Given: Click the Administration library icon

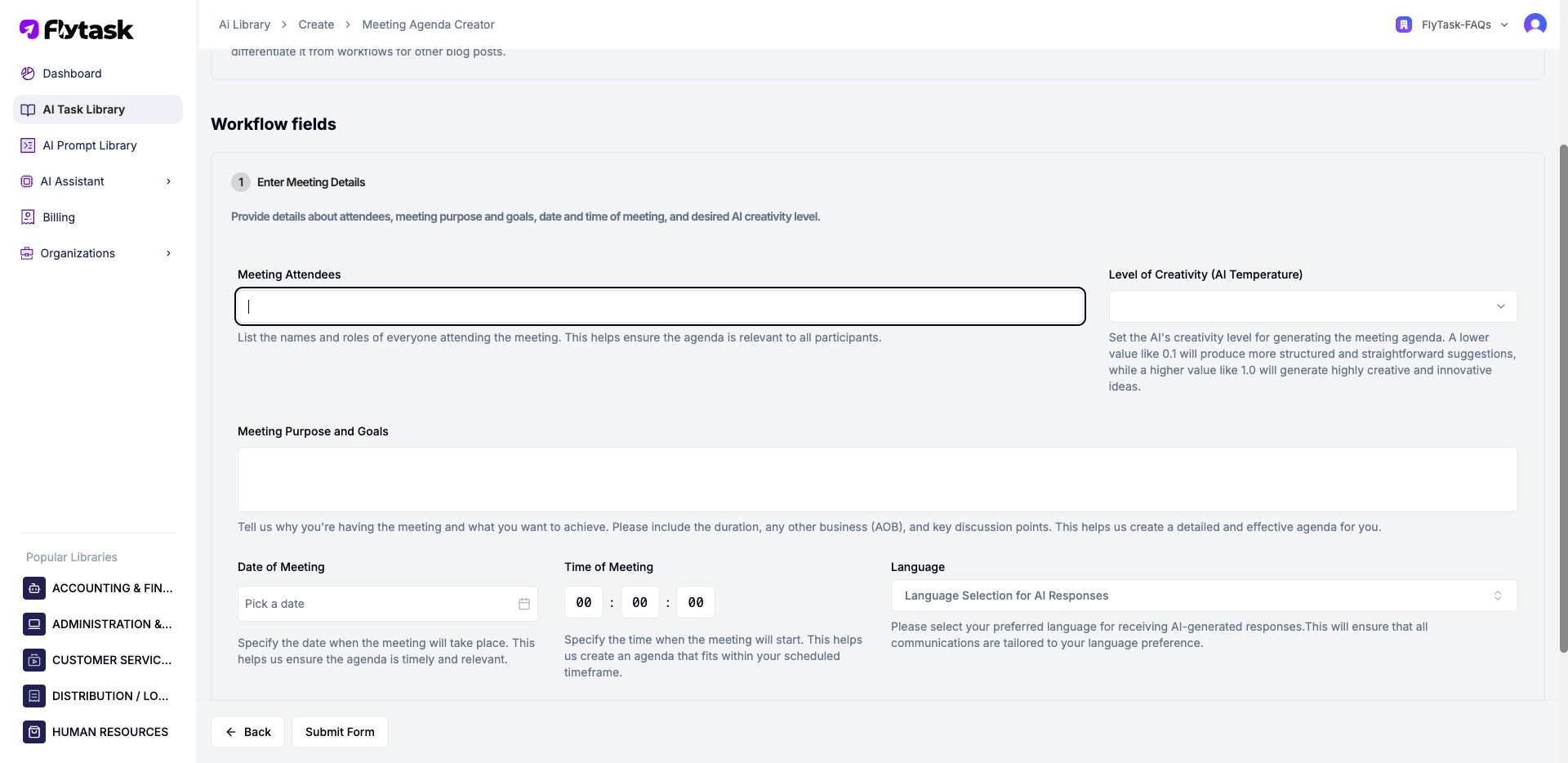Looking at the screenshot, I should [x=34, y=624].
